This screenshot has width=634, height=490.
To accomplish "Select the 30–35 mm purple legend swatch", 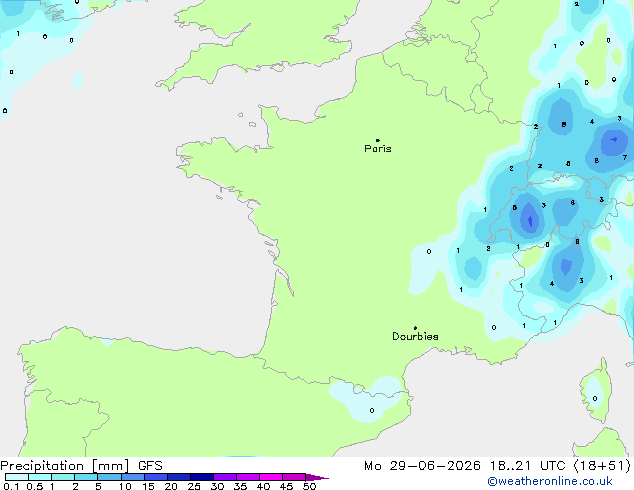I will (x=225, y=477).
